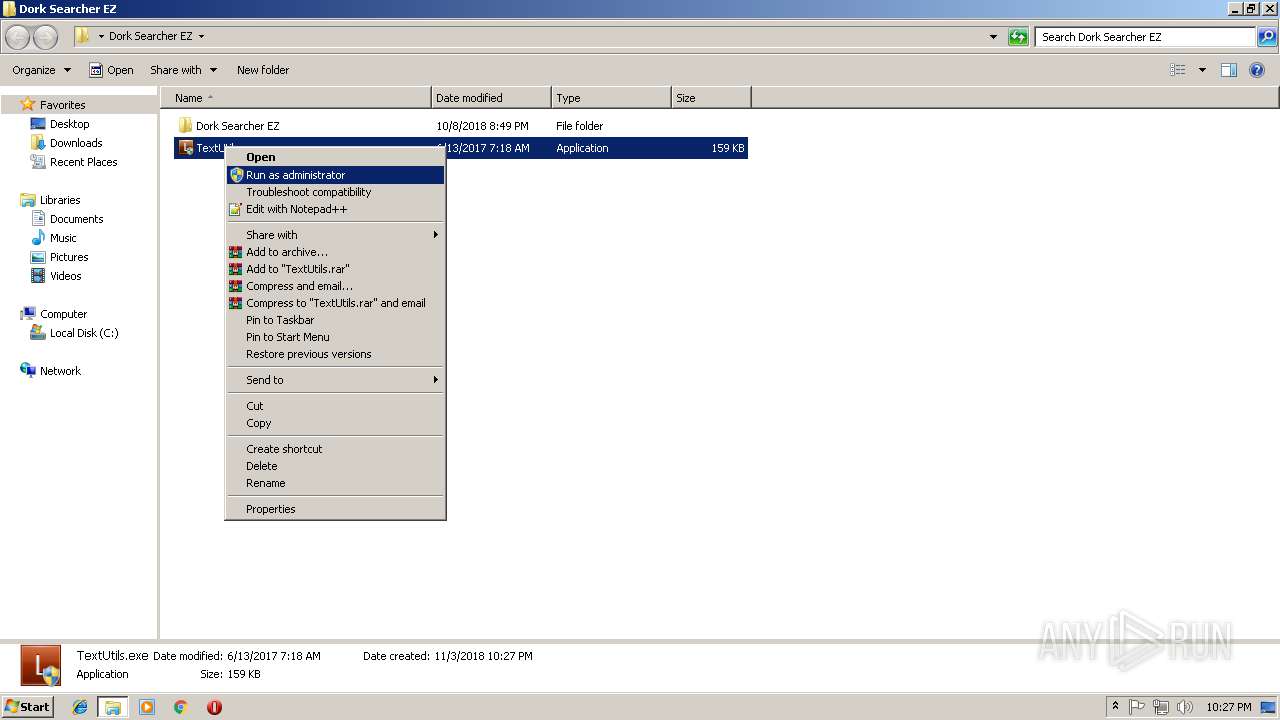1280x720 pixels.
Task: Click the search magnifier icon
Action: [x=1267, y=37]
